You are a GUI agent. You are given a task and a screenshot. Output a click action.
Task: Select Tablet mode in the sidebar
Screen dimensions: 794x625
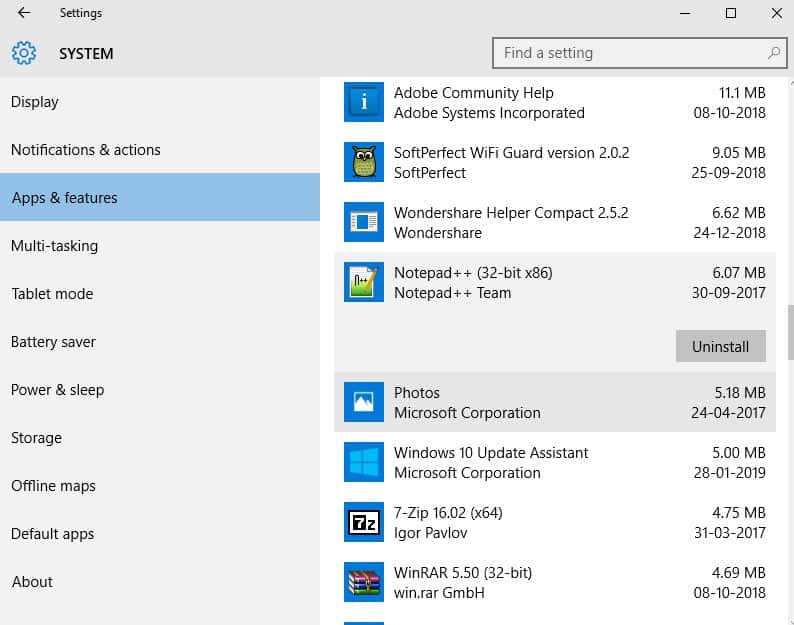(x=52, y=294)
